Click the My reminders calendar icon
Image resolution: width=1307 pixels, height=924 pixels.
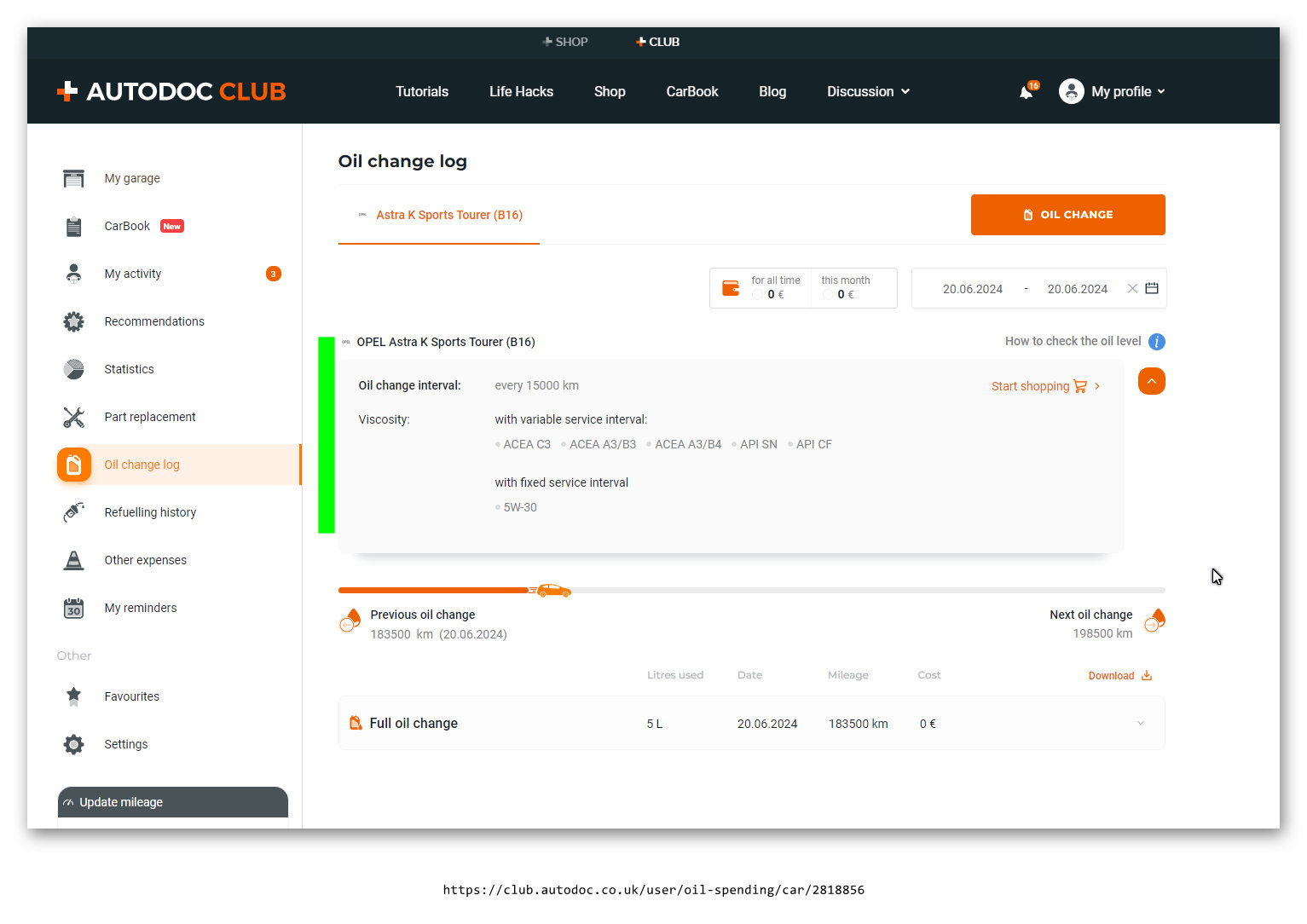tap(74, 608)
